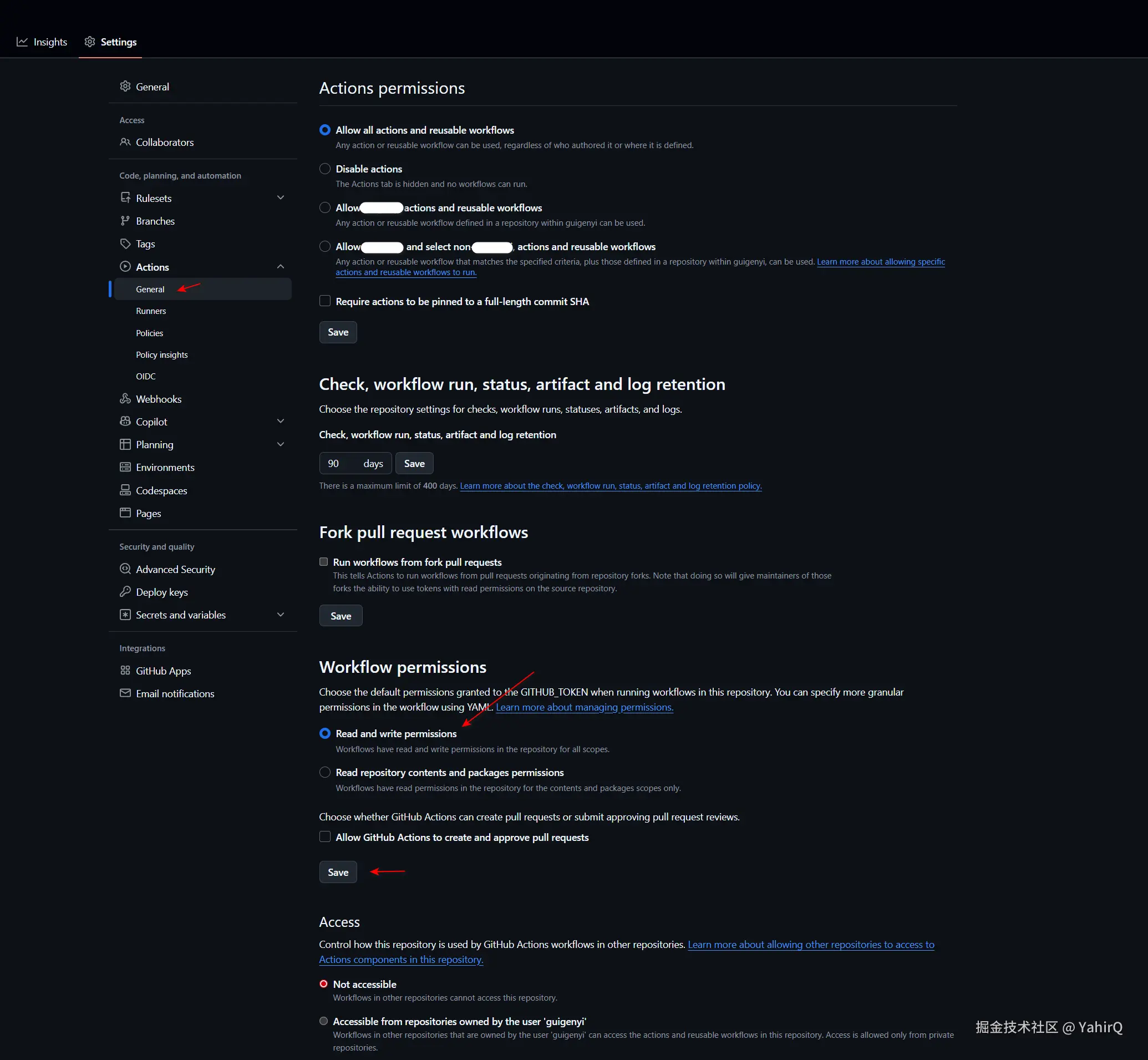Expand the Planning chevron
1148x1060 pixels.
point(281,444)
